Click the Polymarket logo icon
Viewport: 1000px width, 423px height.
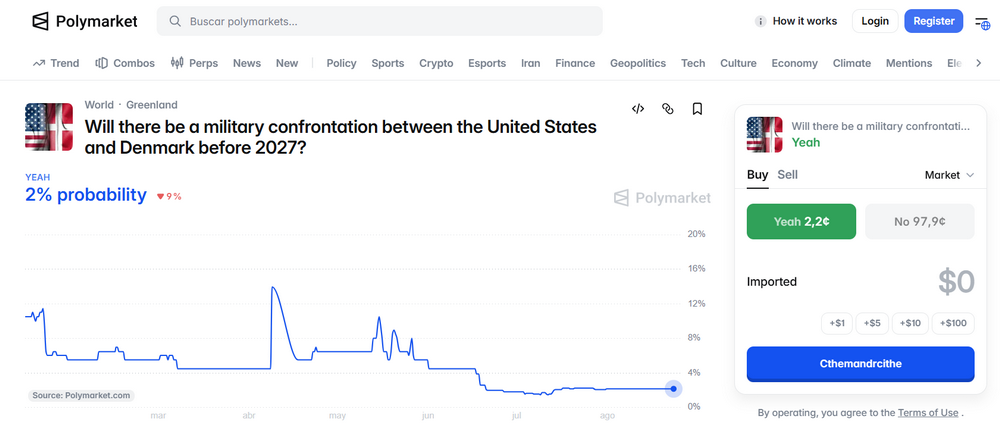click(x=40, y=21)
